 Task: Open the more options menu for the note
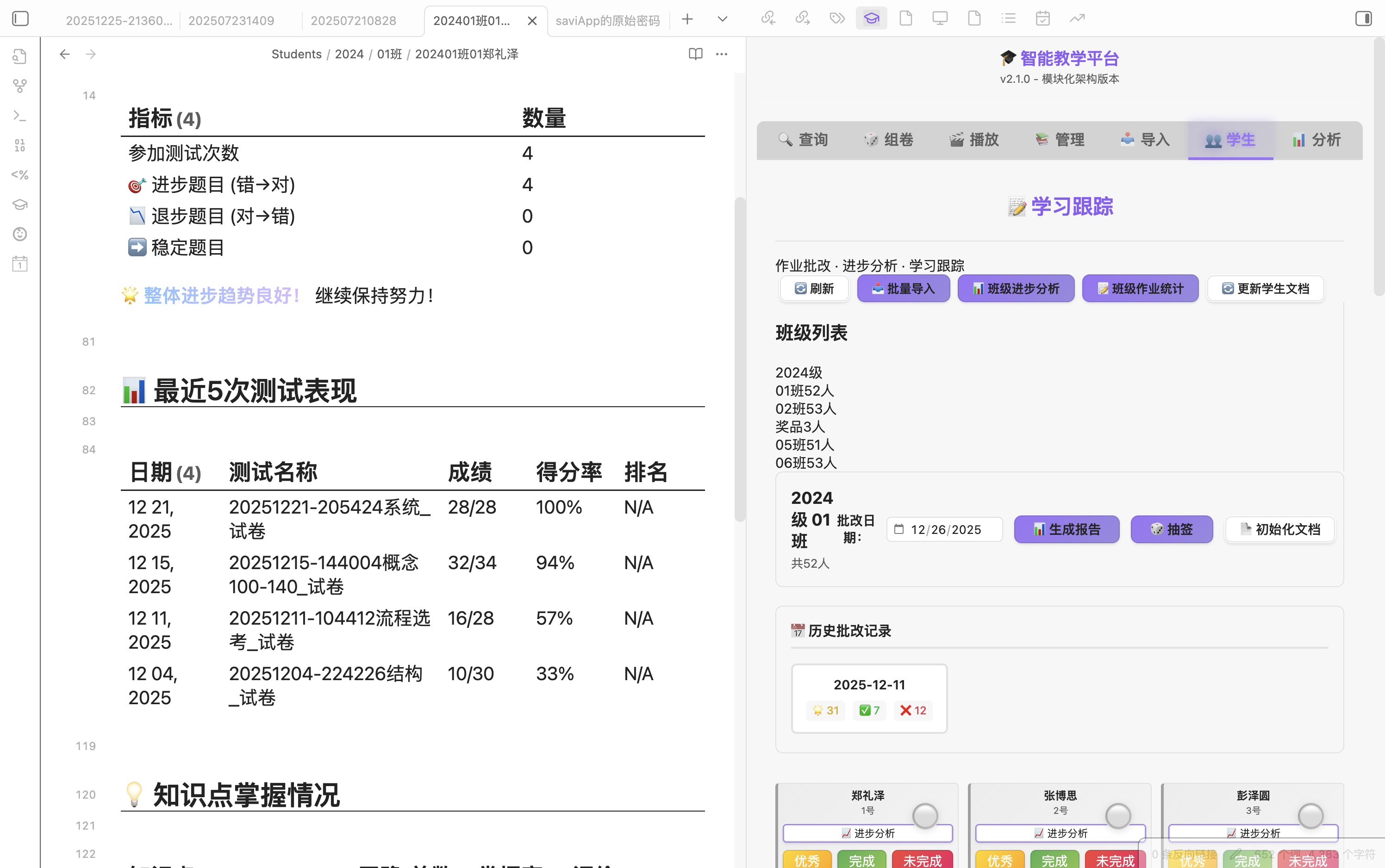point(721,53)
